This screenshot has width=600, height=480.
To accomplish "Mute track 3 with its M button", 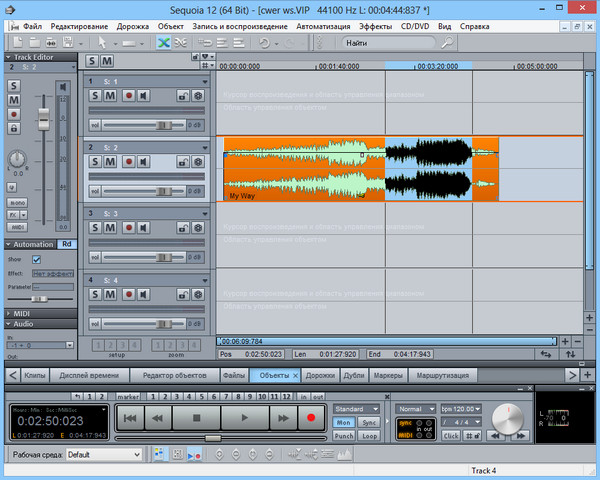I will (x=110, y=227).
